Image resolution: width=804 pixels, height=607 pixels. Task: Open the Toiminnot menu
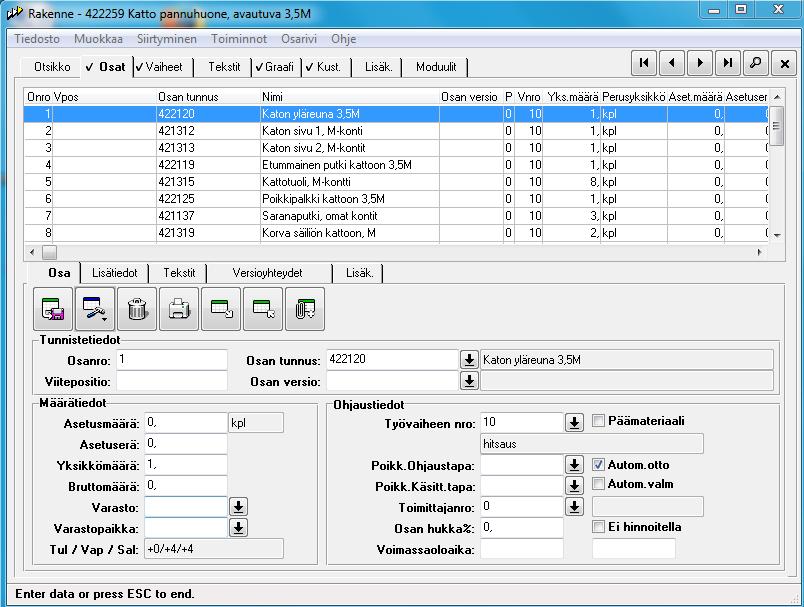pos(239,39)
